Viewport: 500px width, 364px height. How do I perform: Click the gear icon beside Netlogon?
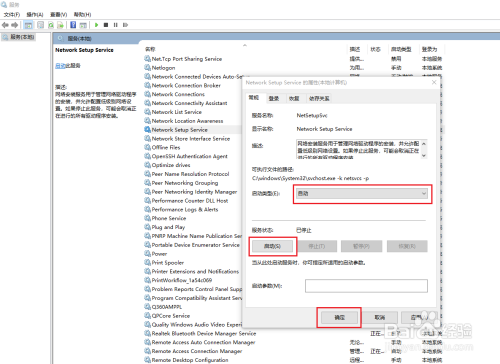click(x=147, y=68)
